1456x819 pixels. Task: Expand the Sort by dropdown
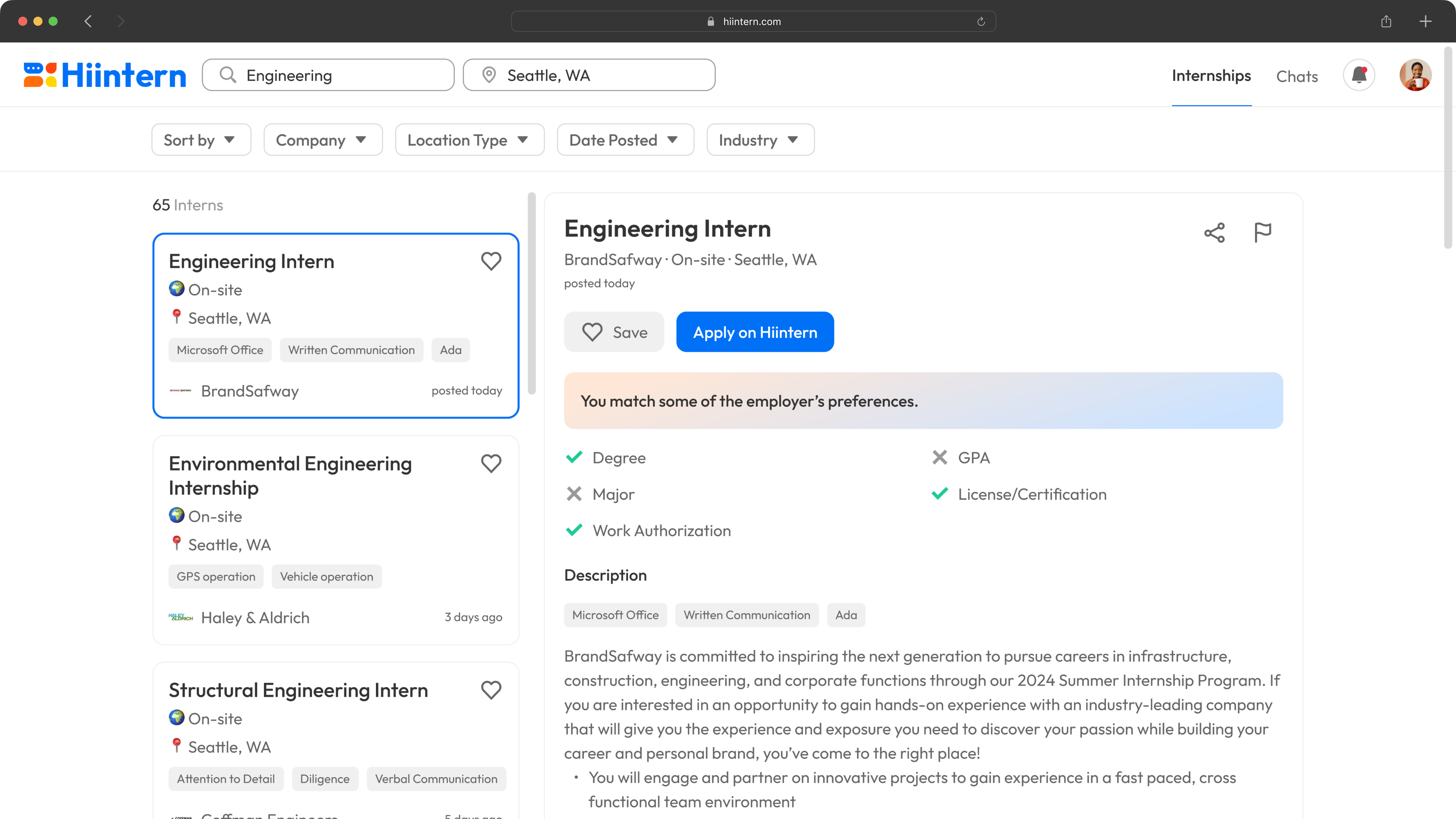pos(201,140)
